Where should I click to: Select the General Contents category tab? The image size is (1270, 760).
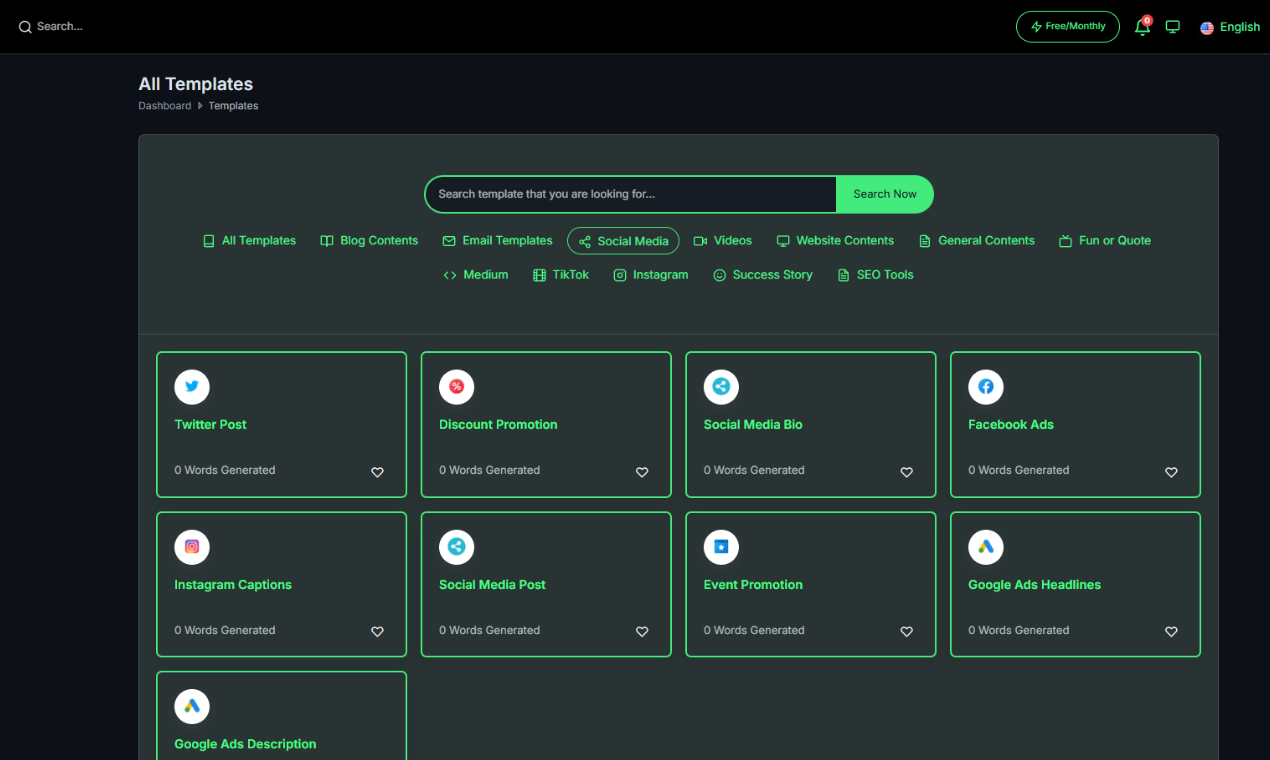(x=976, y=241)
